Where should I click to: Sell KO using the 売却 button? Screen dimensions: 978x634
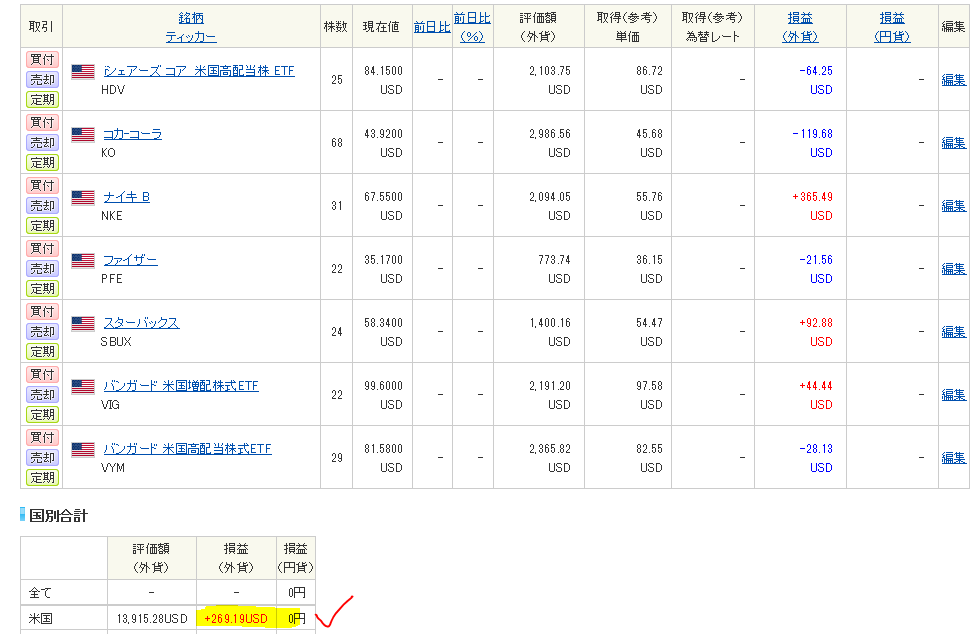[42, 142]
